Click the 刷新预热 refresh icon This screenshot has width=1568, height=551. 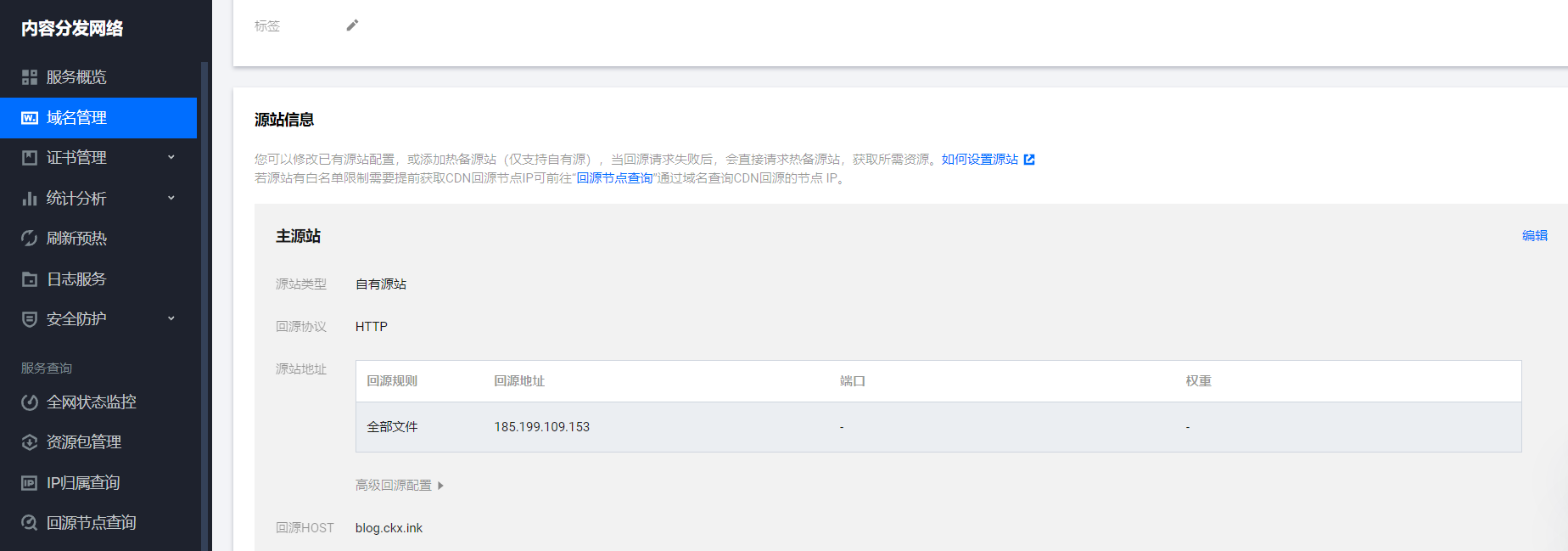click(30, 239)
